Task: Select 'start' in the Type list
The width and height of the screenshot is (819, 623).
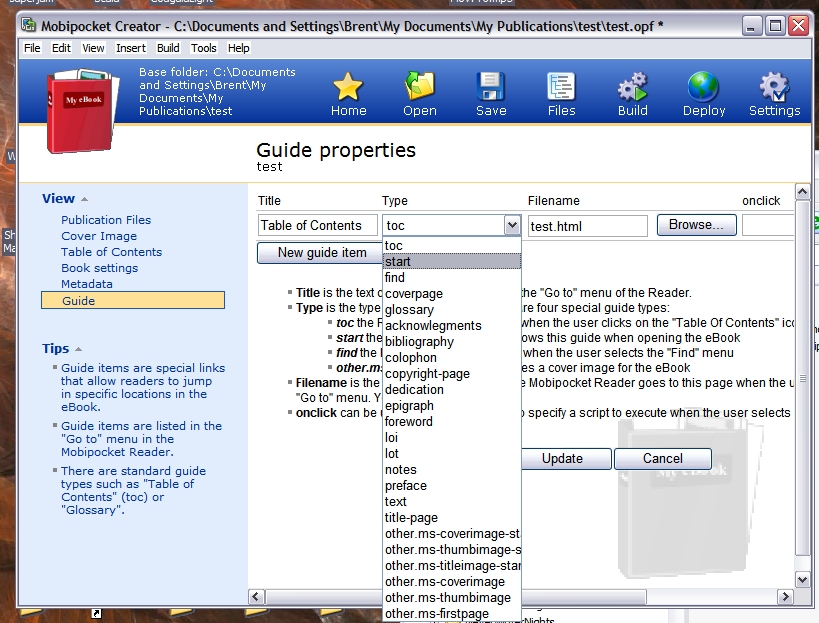Action: click(452, 261)
